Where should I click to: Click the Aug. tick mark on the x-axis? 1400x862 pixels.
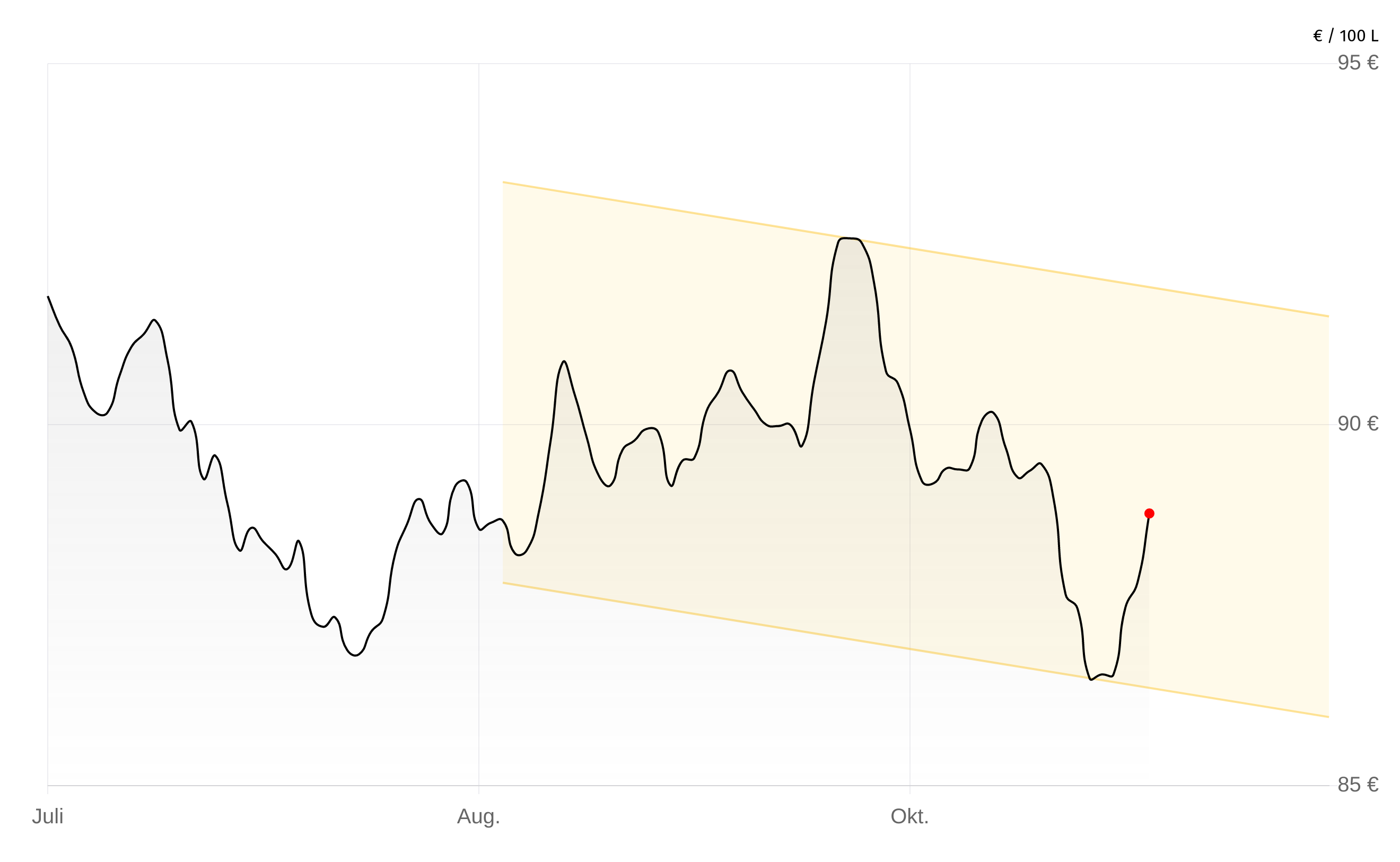click(x=478, y=789)
